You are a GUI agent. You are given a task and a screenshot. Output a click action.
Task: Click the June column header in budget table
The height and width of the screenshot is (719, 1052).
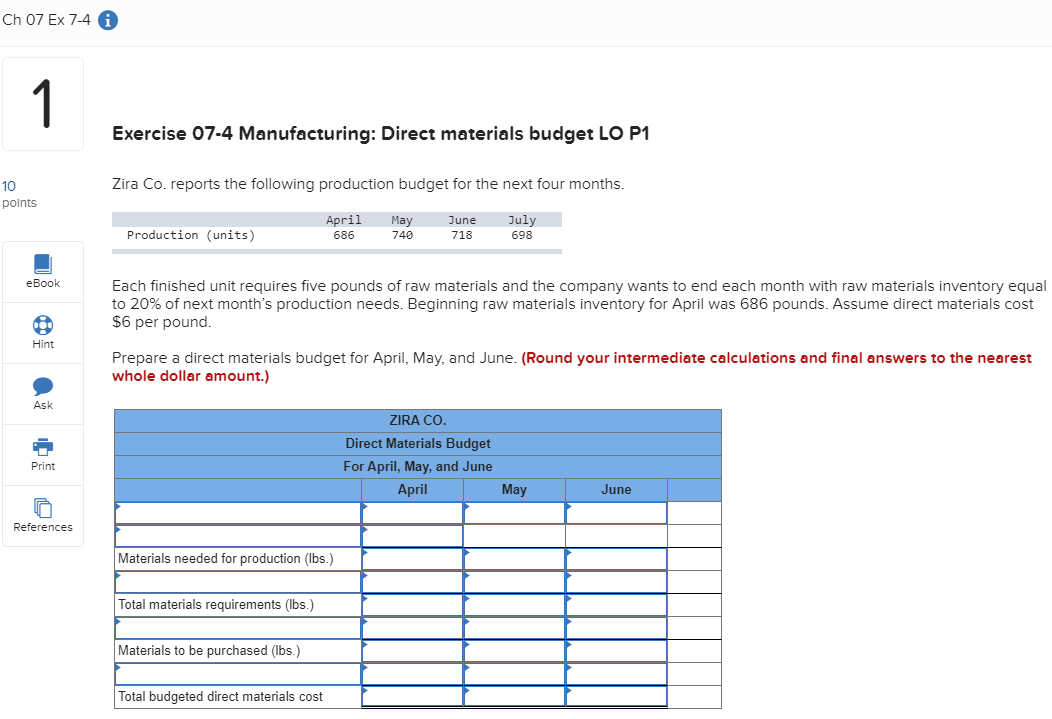(617, 490)
